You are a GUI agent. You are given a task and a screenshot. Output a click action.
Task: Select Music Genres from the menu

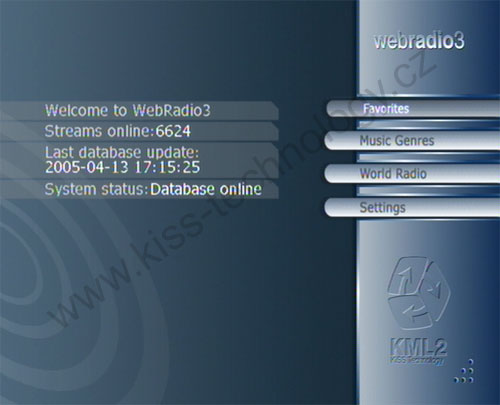point(412,140)
